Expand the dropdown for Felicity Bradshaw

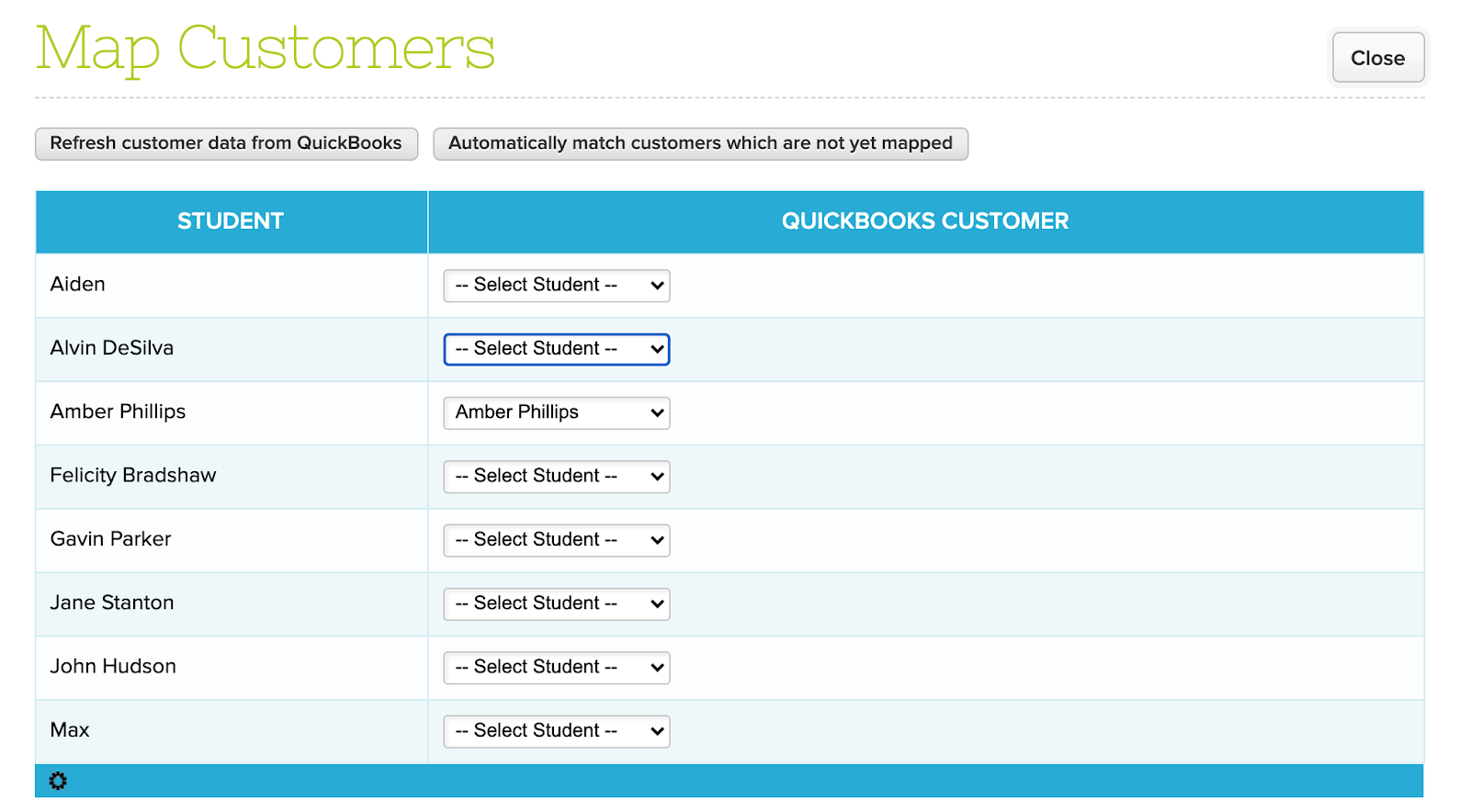[557, 477]
